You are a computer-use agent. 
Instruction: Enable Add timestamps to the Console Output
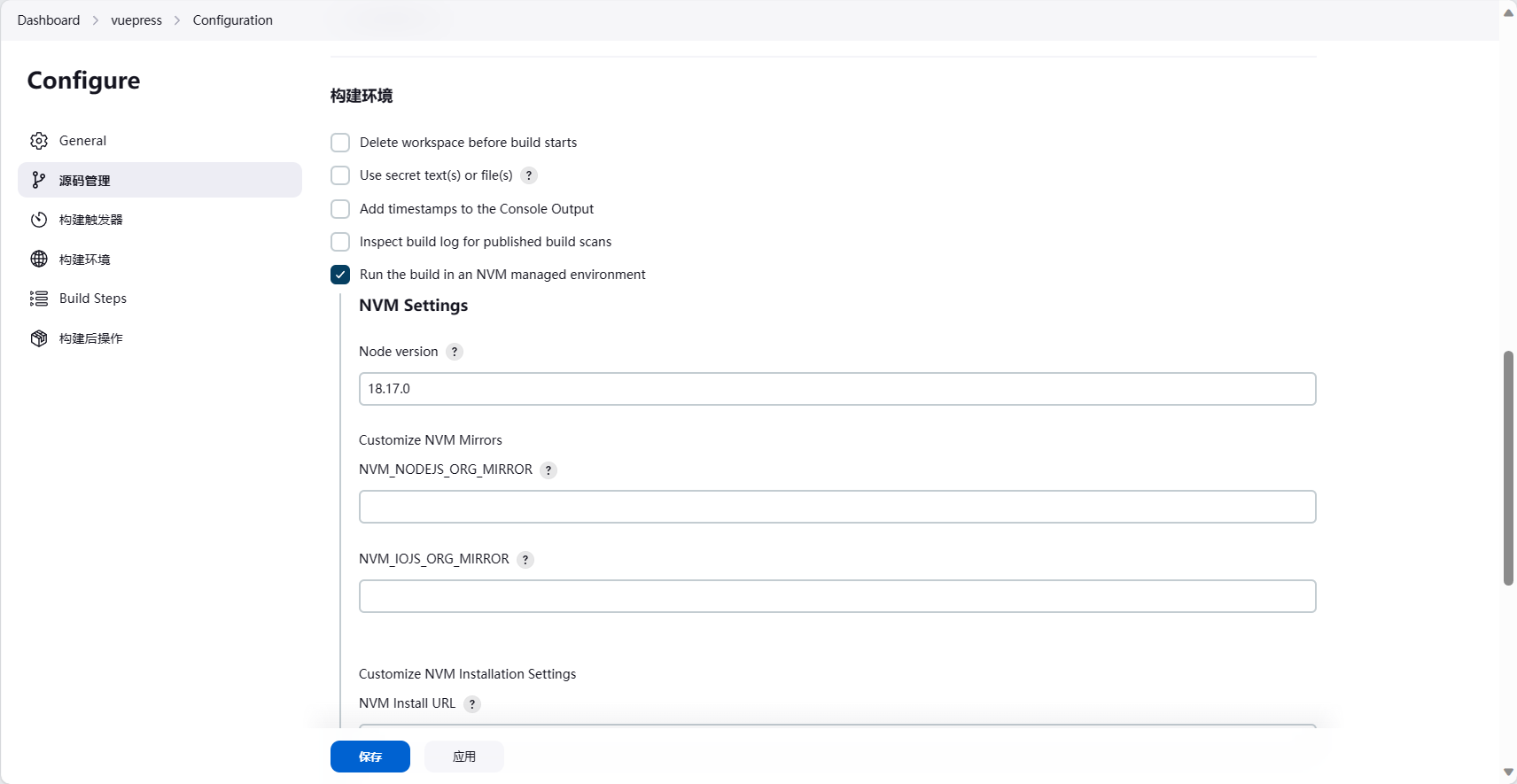coord(340,209)
